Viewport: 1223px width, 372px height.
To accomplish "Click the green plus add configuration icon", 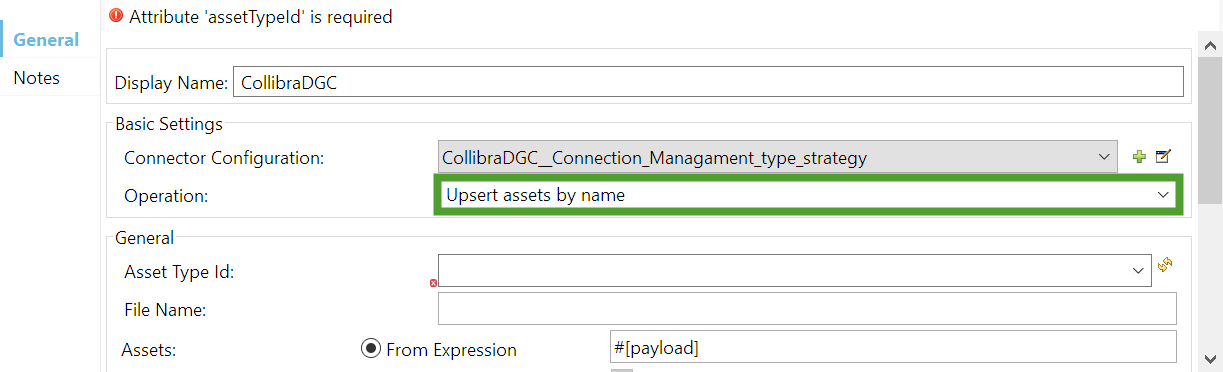I will coord(1138,157).
